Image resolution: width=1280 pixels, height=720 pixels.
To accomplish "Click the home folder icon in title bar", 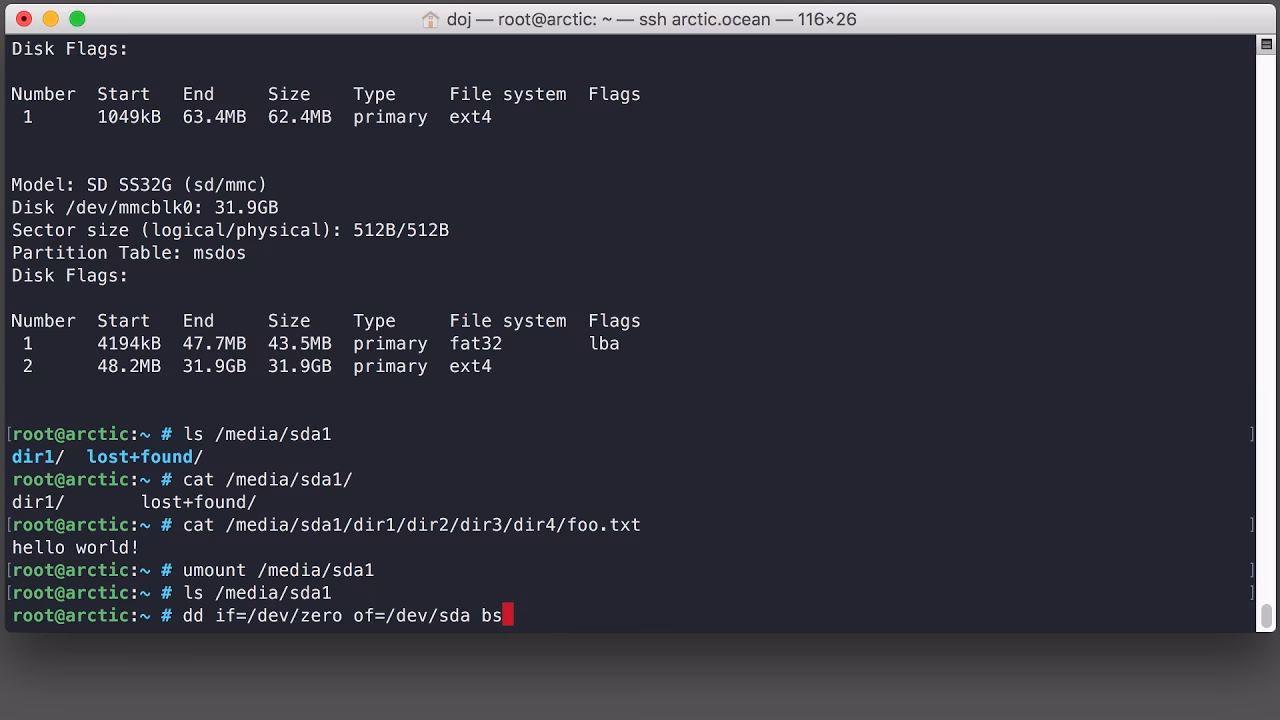I will point(430,19).
